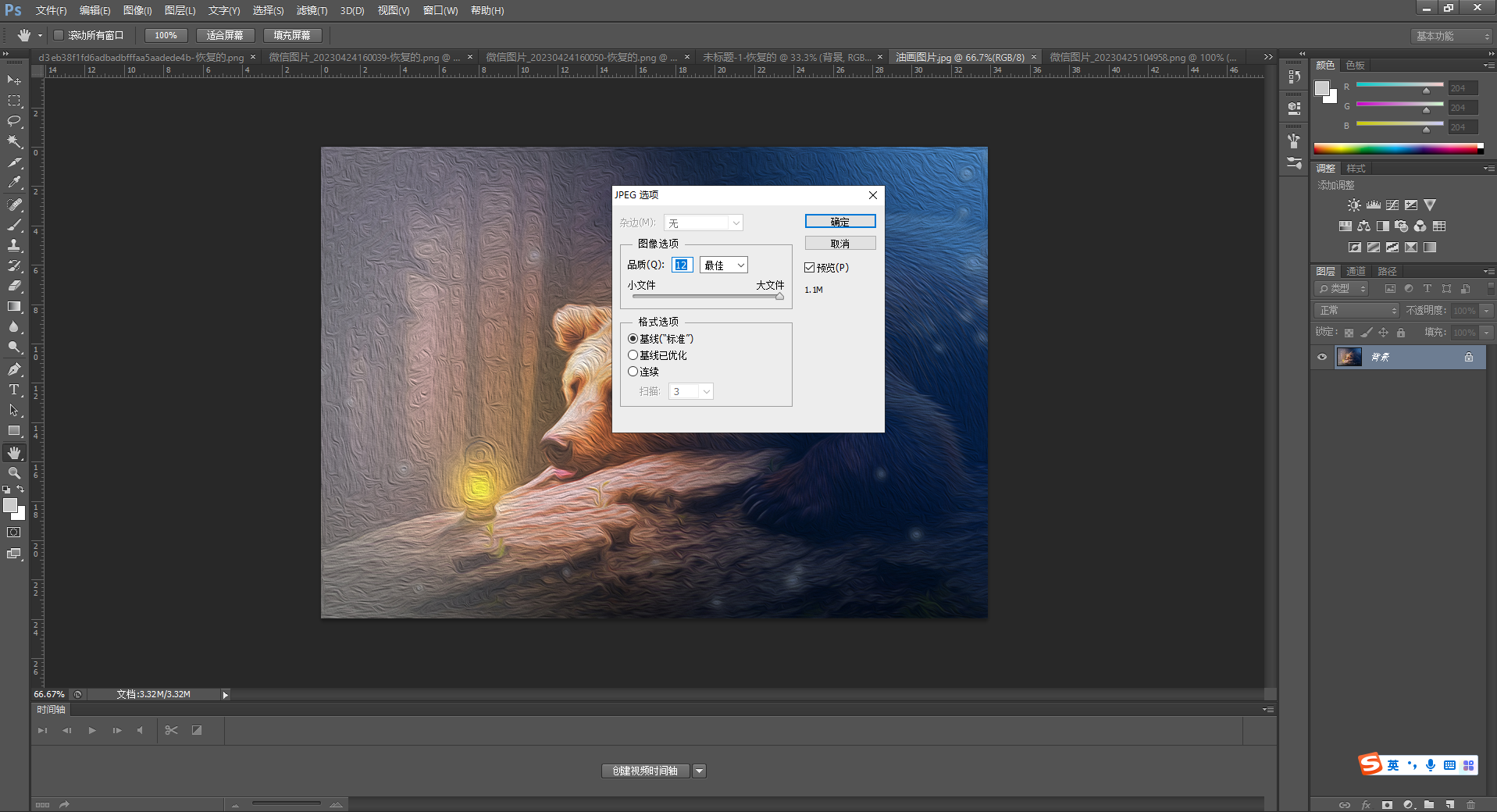The image size is (1497, 812).
Task: Open the quality preset 最佳 dropdown
Action: (x=724, y=265)
